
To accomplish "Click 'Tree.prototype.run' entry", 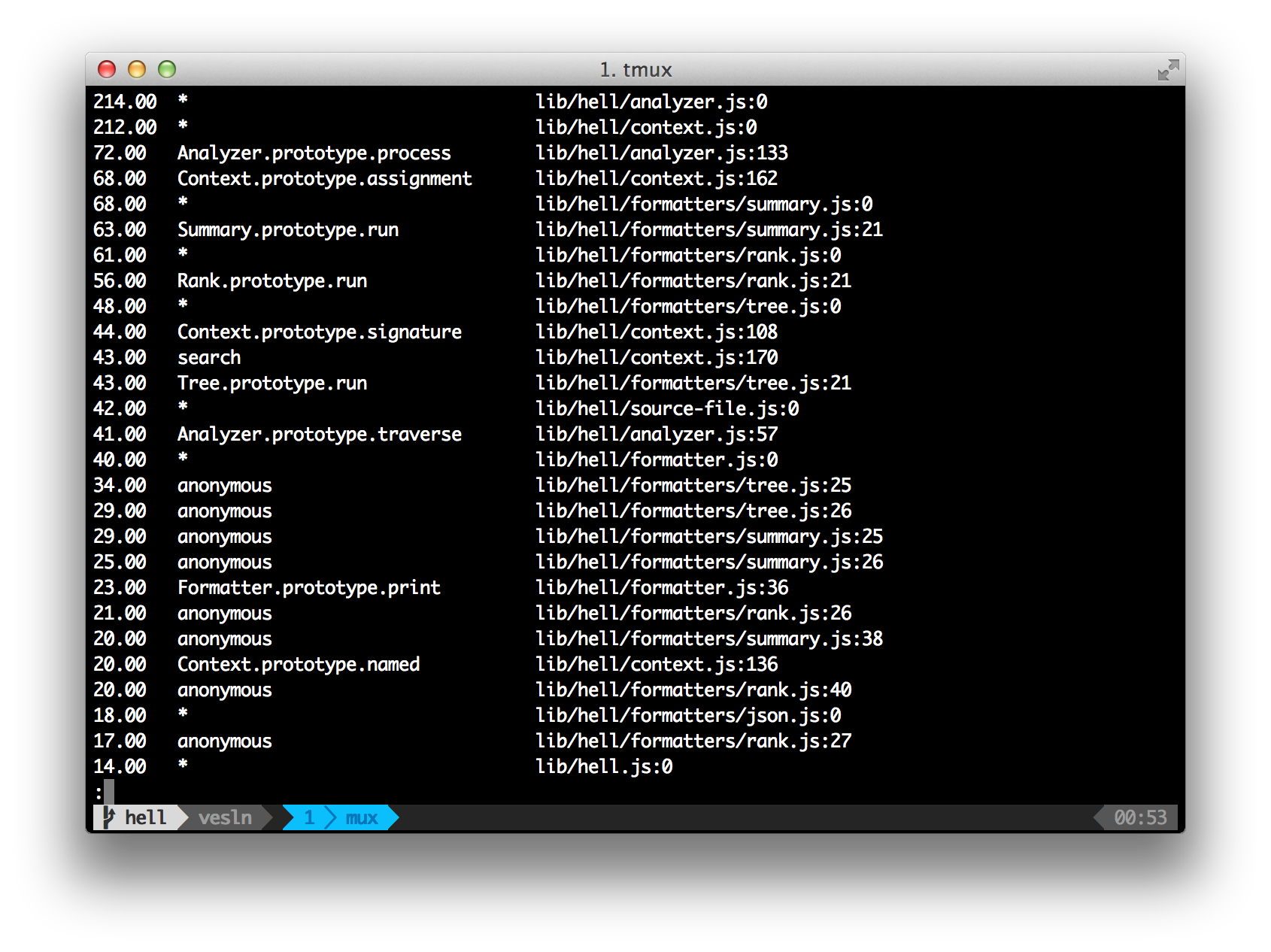I will point(272,383).
